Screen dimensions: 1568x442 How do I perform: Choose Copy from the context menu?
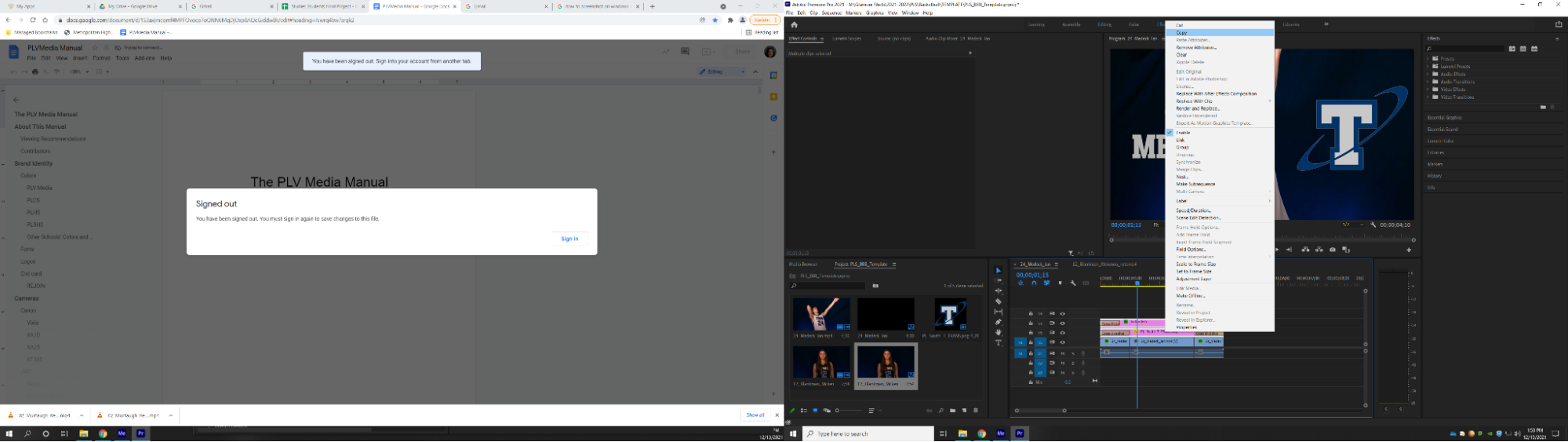(x=1181, y=33)
